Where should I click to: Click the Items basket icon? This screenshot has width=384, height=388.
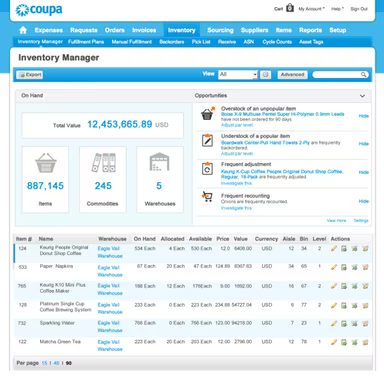coord(46,163)
